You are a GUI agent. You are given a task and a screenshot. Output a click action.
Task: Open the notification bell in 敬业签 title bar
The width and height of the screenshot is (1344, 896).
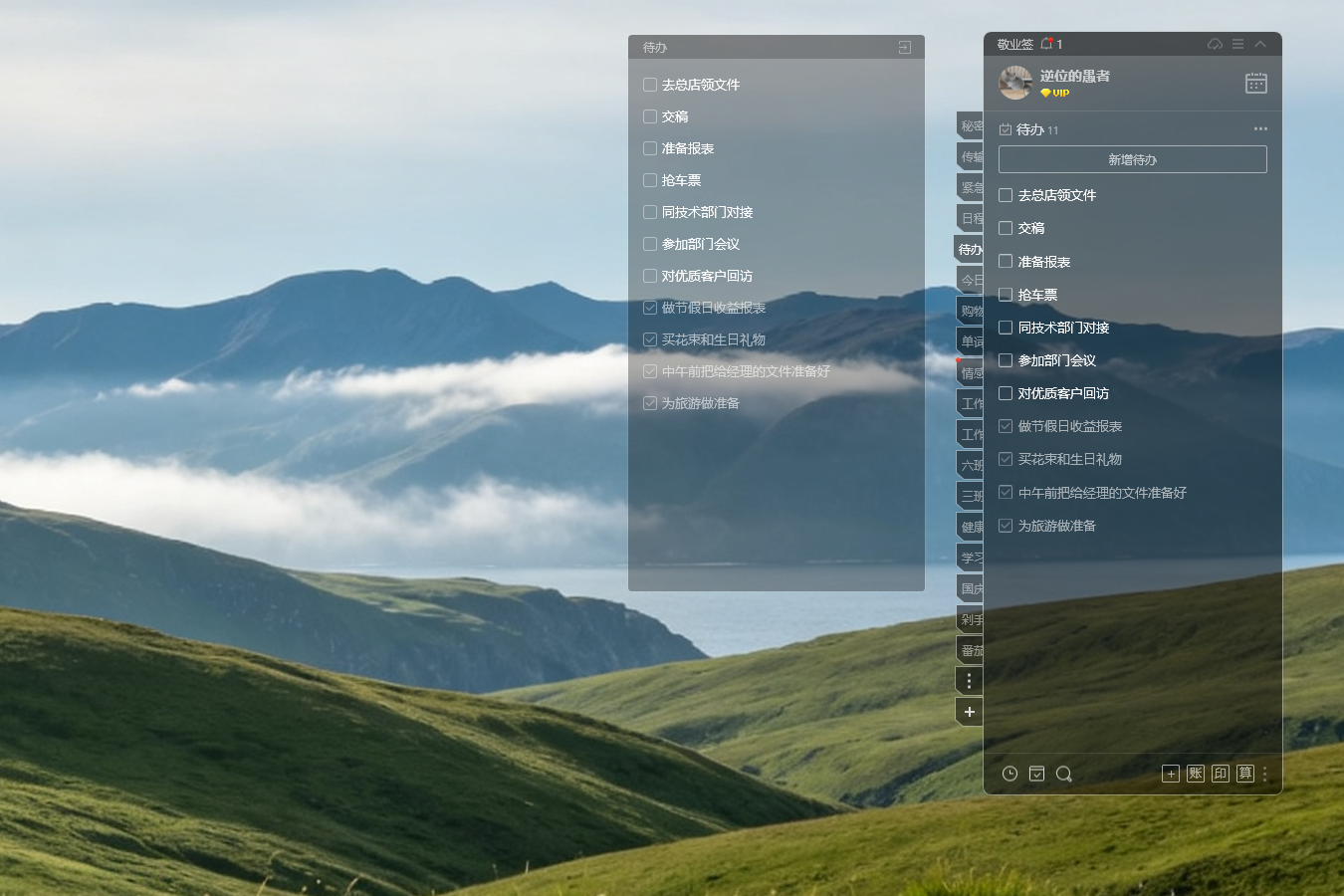(1046, 44)
